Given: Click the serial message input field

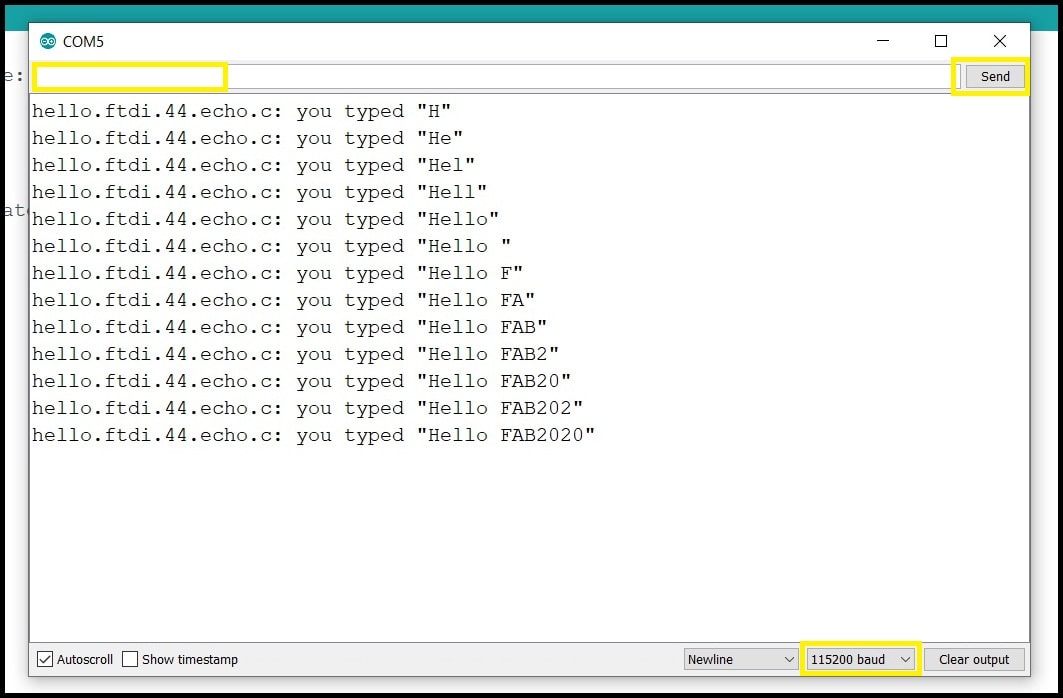Looking at the screenshot, I should coord(494,77).
